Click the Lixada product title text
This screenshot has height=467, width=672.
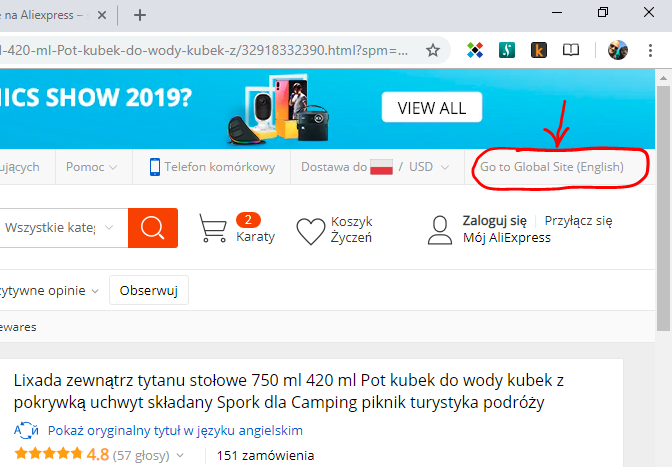coord(288,391)
